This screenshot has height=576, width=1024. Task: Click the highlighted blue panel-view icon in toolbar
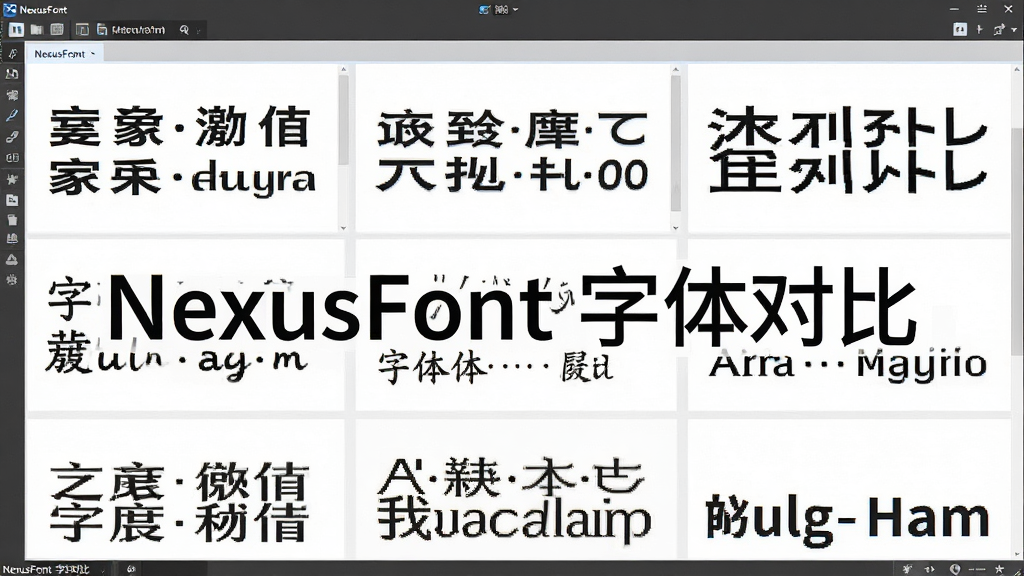pos(16,29)
